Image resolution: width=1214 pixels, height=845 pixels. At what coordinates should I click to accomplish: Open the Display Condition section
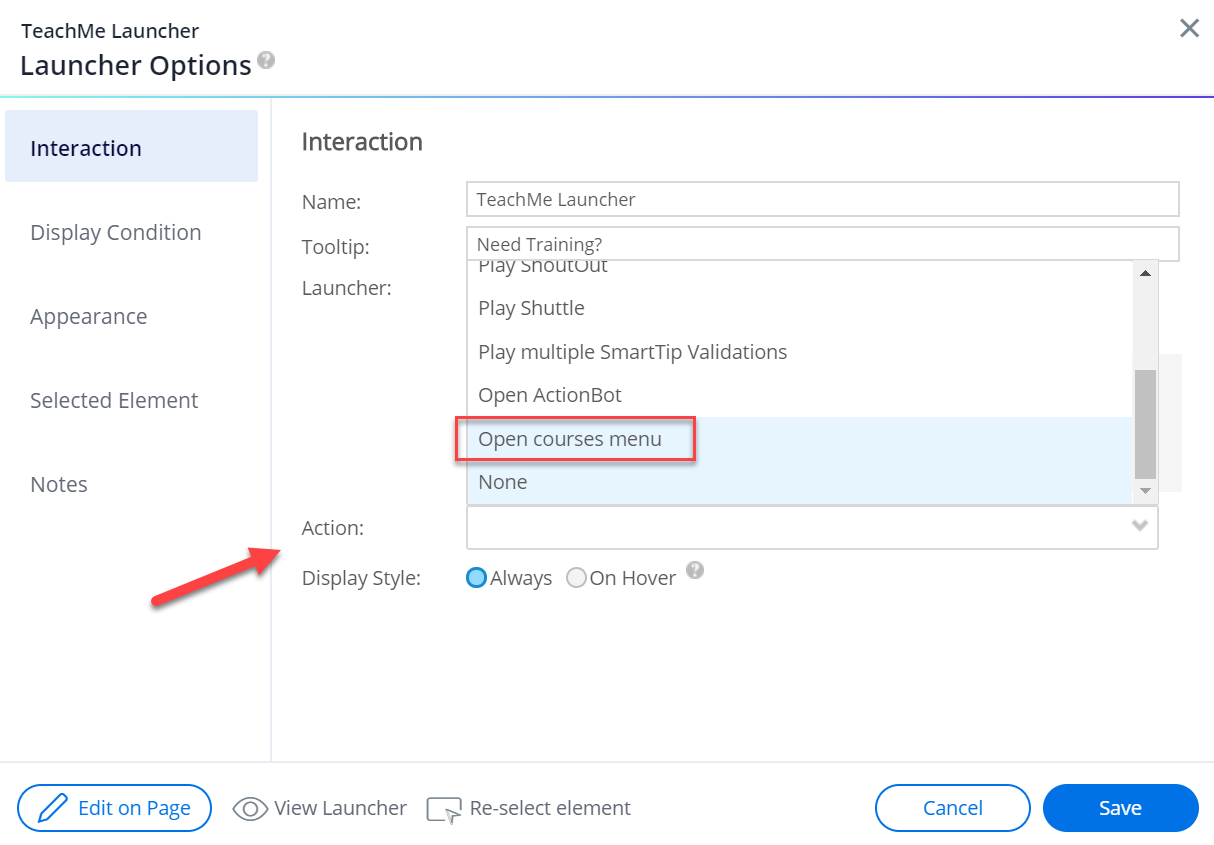(115, 232)
